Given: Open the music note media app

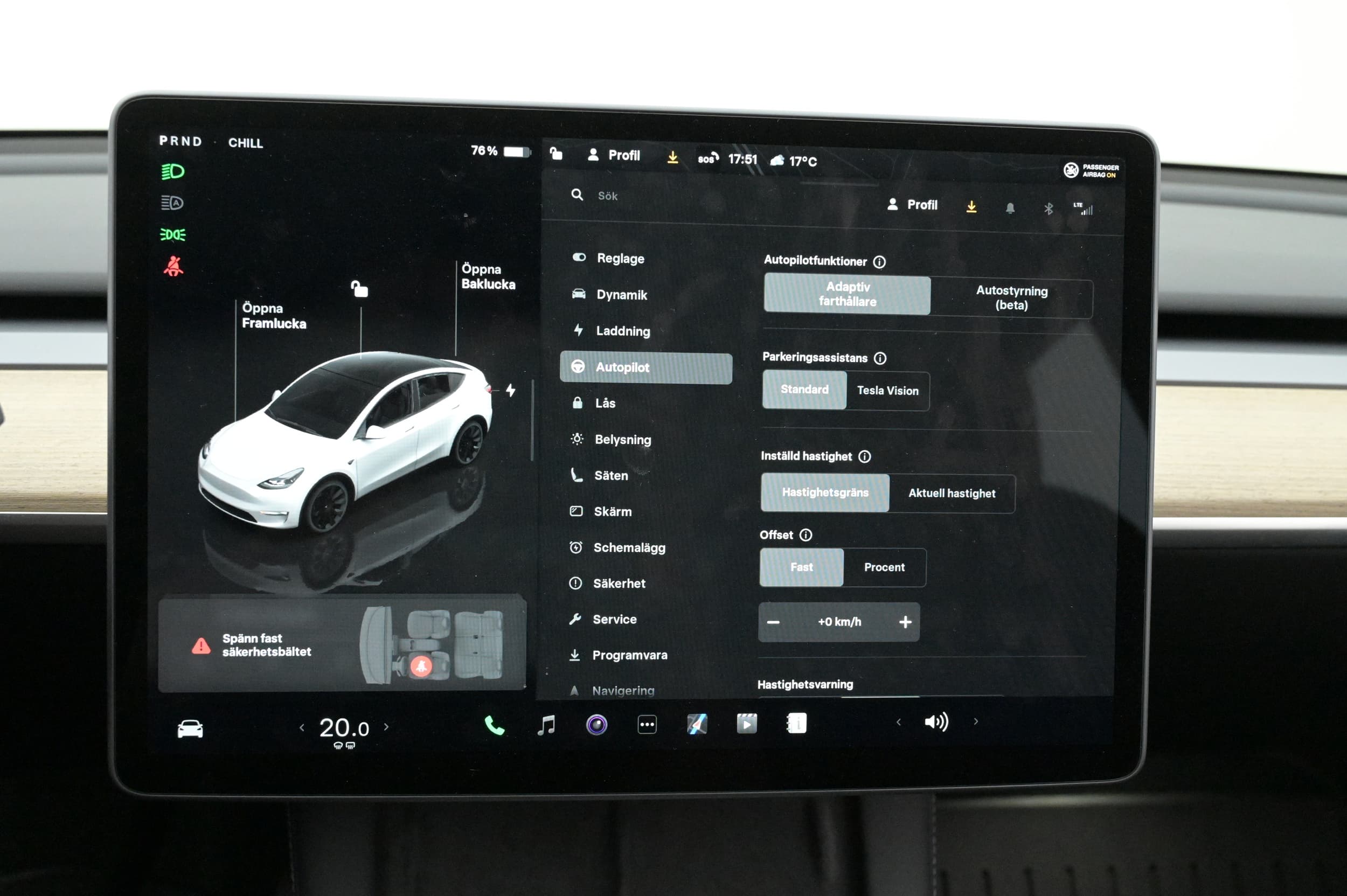Looking at the screenshot, I should pyautogui.click(x=546, y=725).
